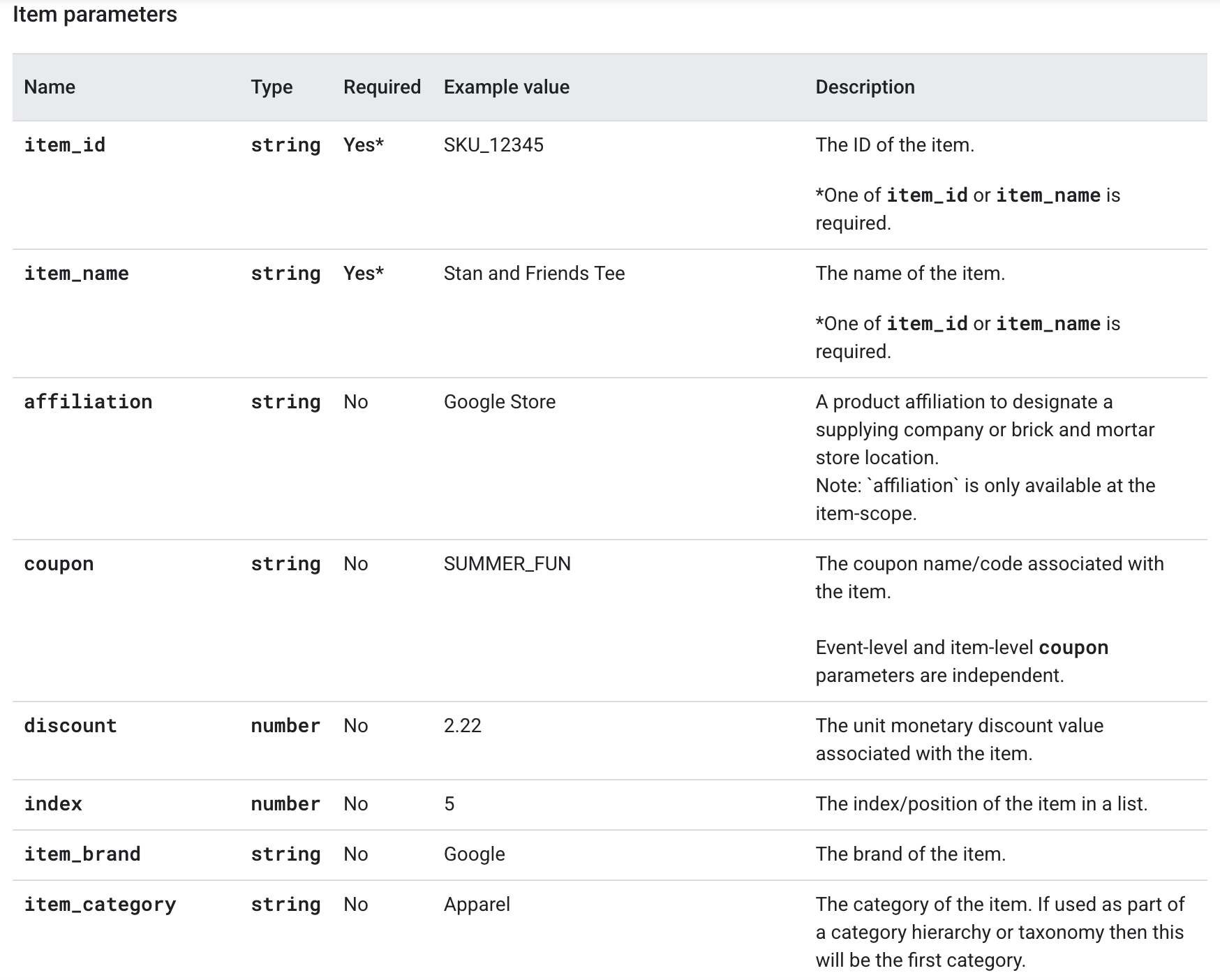Click type 'string' in the item_category row
The image size is (1220, 980).
(285, 904)
